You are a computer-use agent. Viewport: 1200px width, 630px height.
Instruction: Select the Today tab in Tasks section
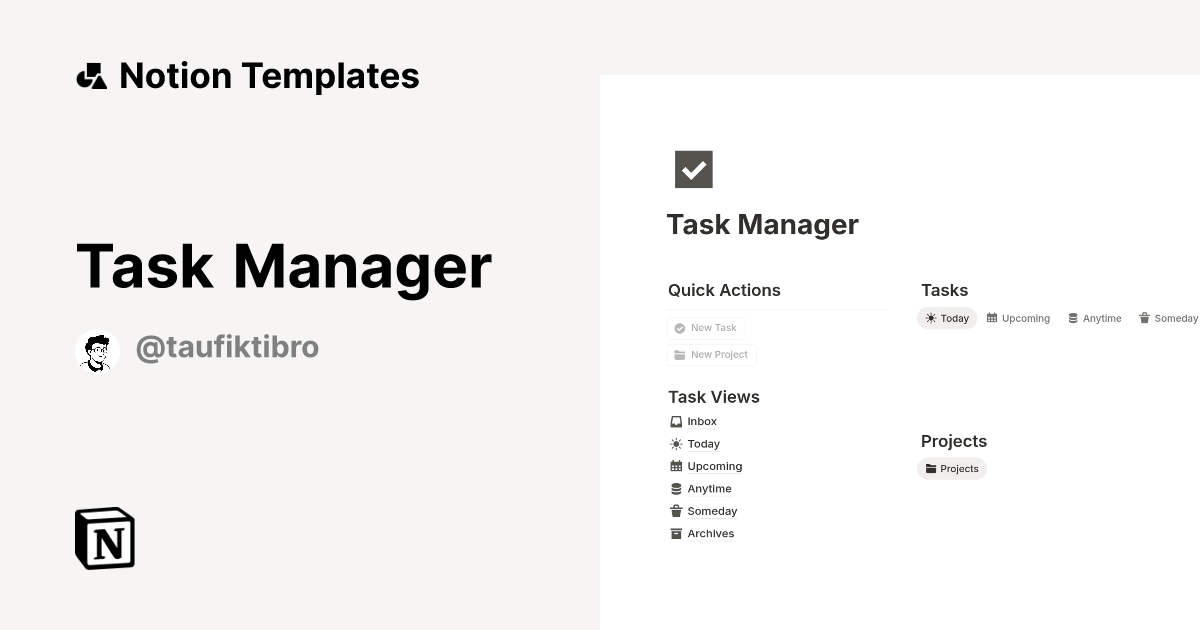[x=947, y=318]
